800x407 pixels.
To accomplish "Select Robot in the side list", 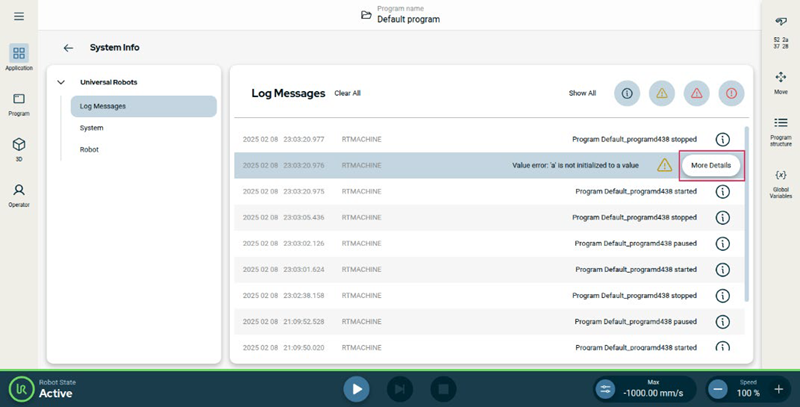I will (x=89, y=149).
